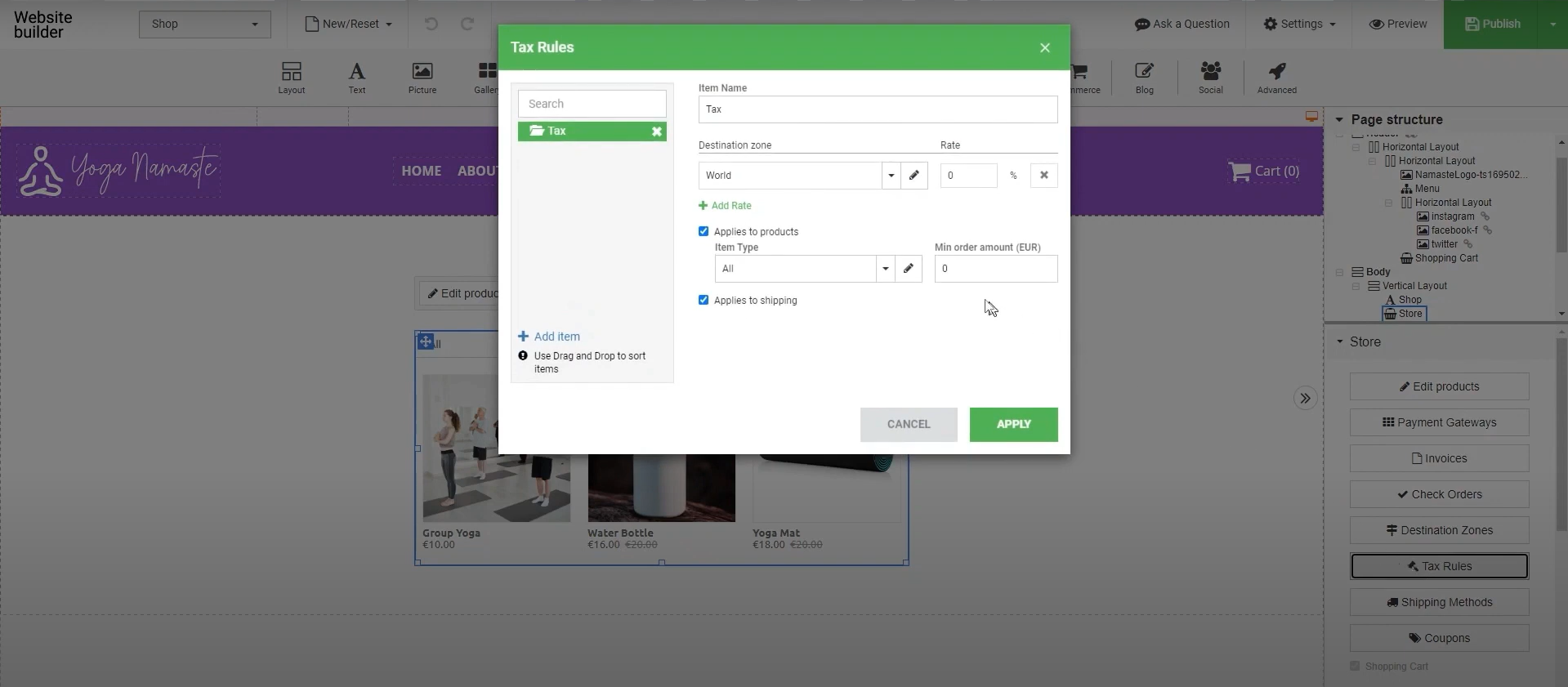Open the New/Reset menu
This screenshot has width=1568, height=687.
click(x=349, y=25)
